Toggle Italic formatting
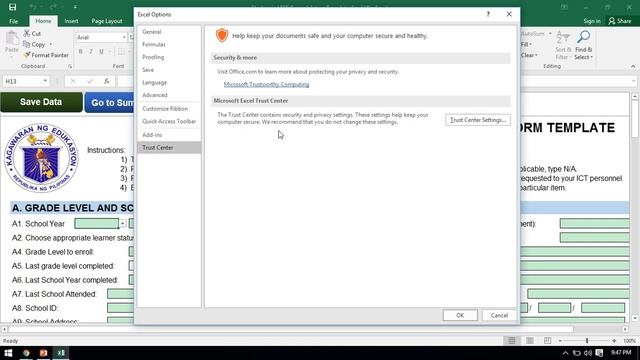The height and width of the screenshot is (360, 640). (91, 51)
